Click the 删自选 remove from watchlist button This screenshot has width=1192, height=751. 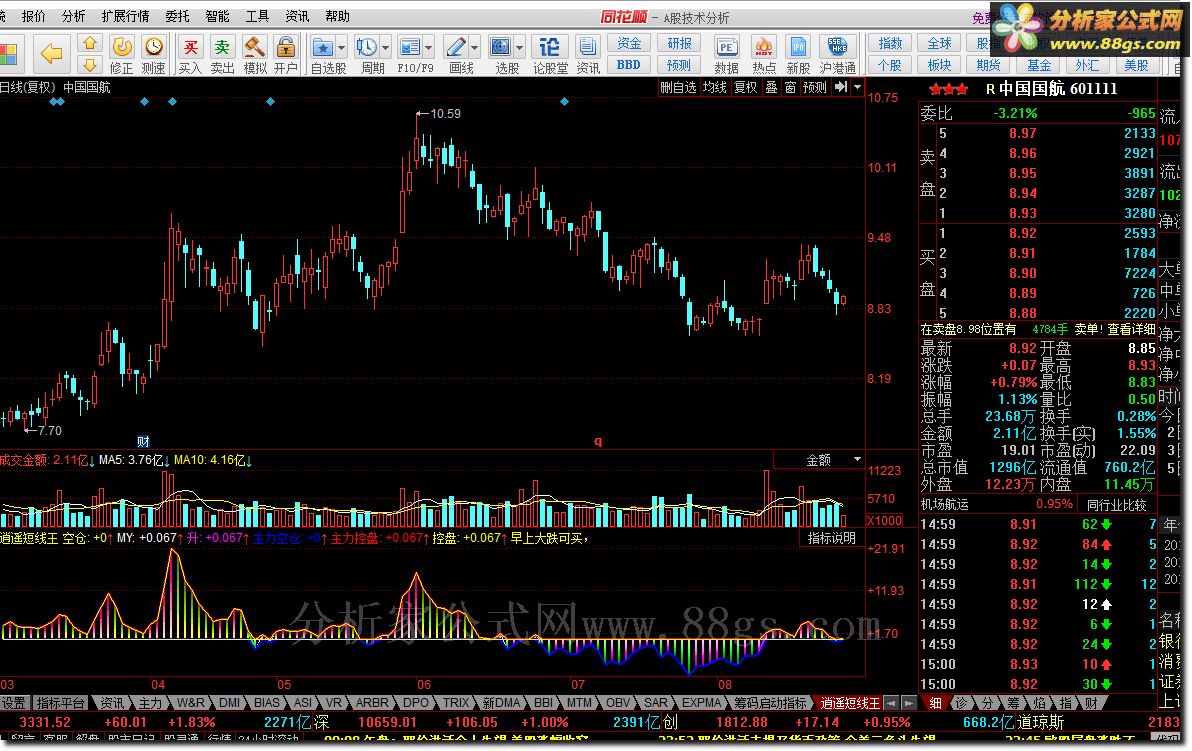tap(678, 87)
